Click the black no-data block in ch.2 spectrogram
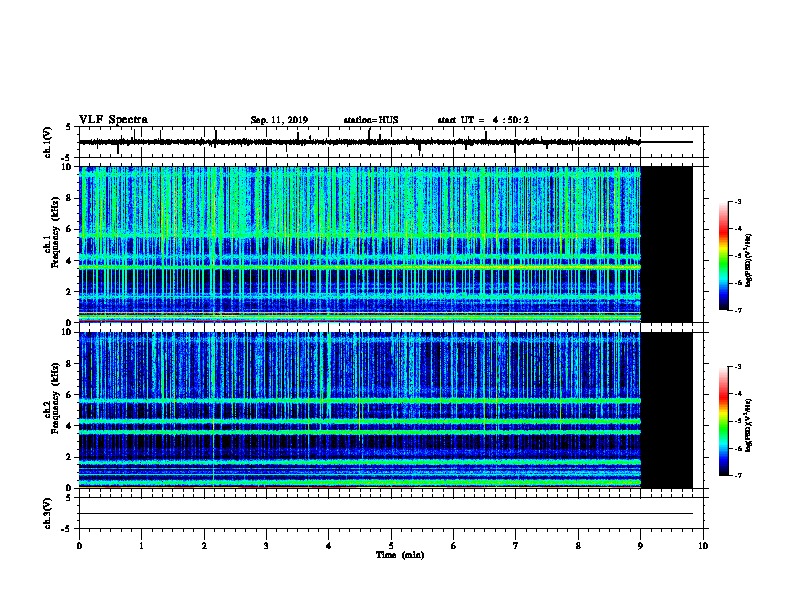Screen dimensions: 792x612 pos(667,410)
